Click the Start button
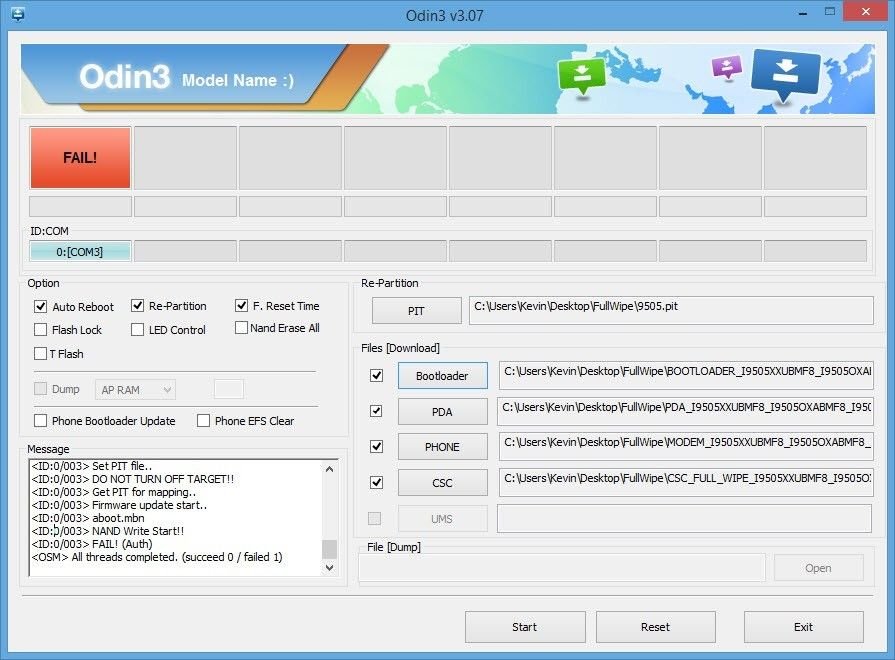 point(525,627)
